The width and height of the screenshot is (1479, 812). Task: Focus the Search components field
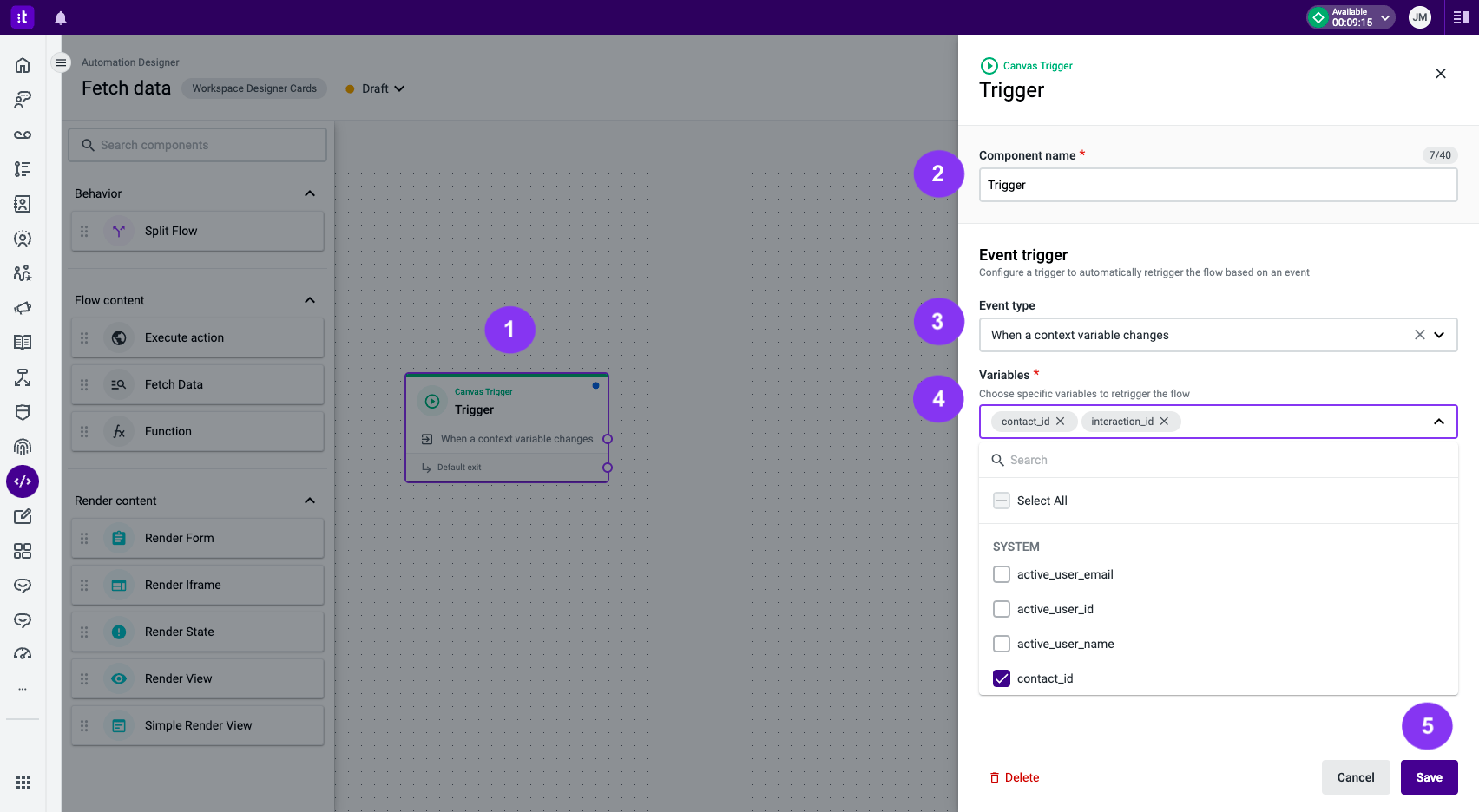[198, 145]
